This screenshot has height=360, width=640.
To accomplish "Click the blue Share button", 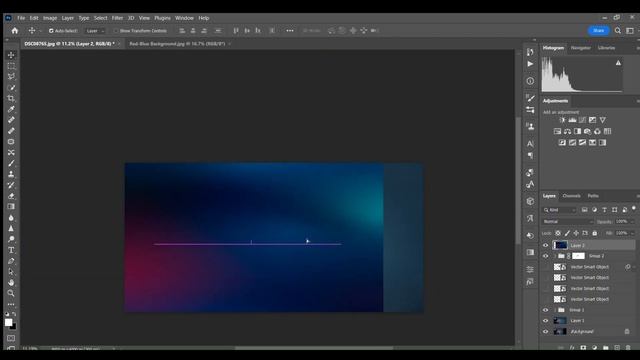I will [598, 31].
